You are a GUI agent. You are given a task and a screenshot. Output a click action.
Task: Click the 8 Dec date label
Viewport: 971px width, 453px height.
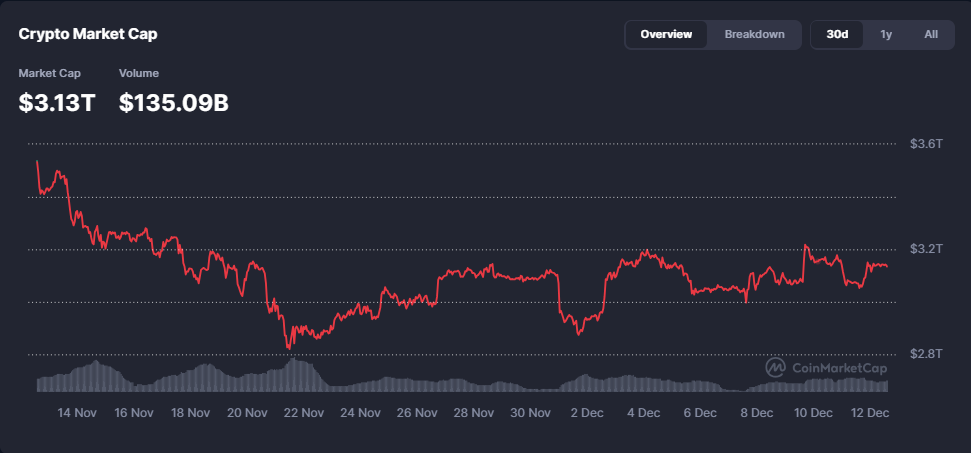click(757, 412)
